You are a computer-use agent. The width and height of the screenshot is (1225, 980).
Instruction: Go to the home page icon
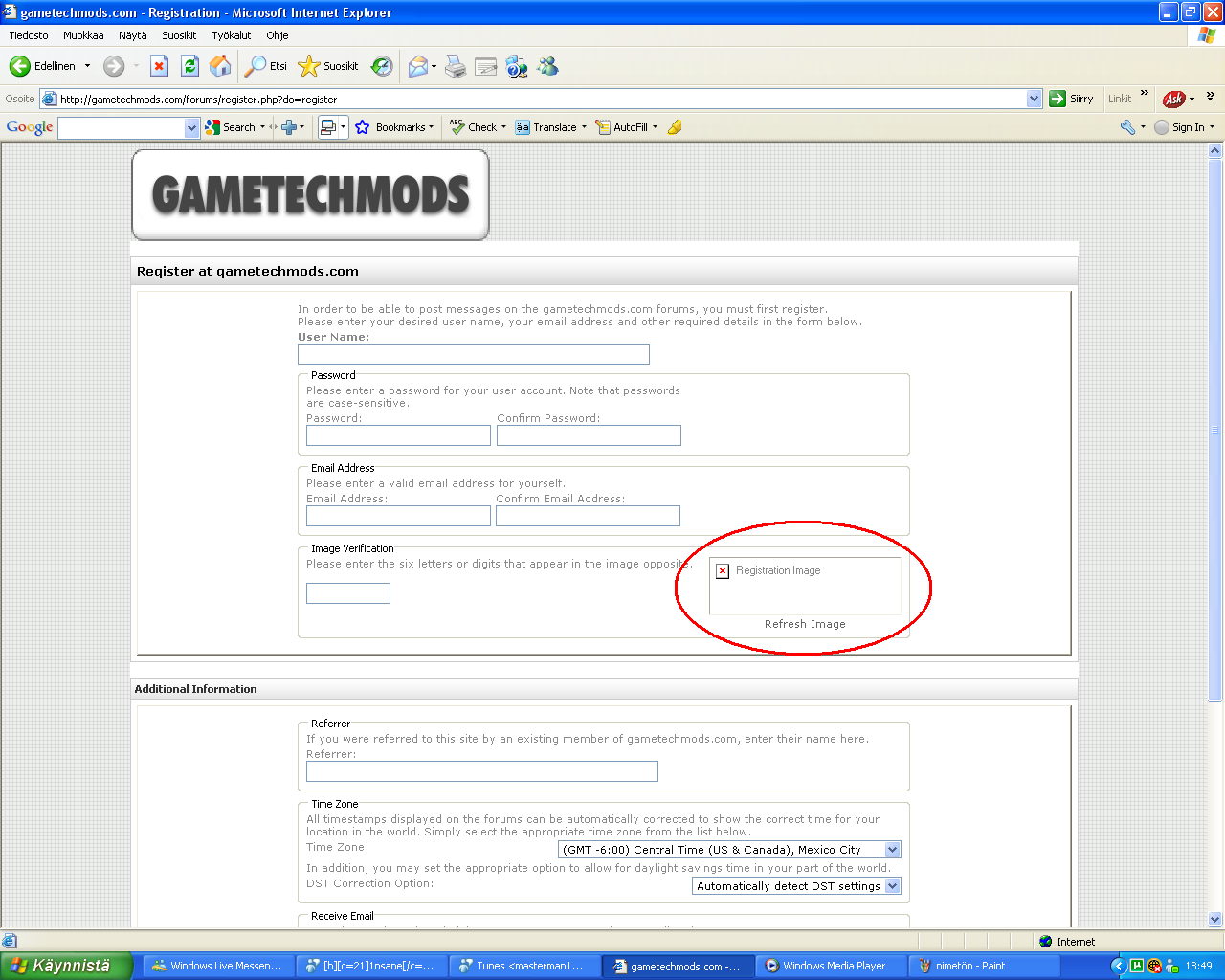(x=220, y=66)
